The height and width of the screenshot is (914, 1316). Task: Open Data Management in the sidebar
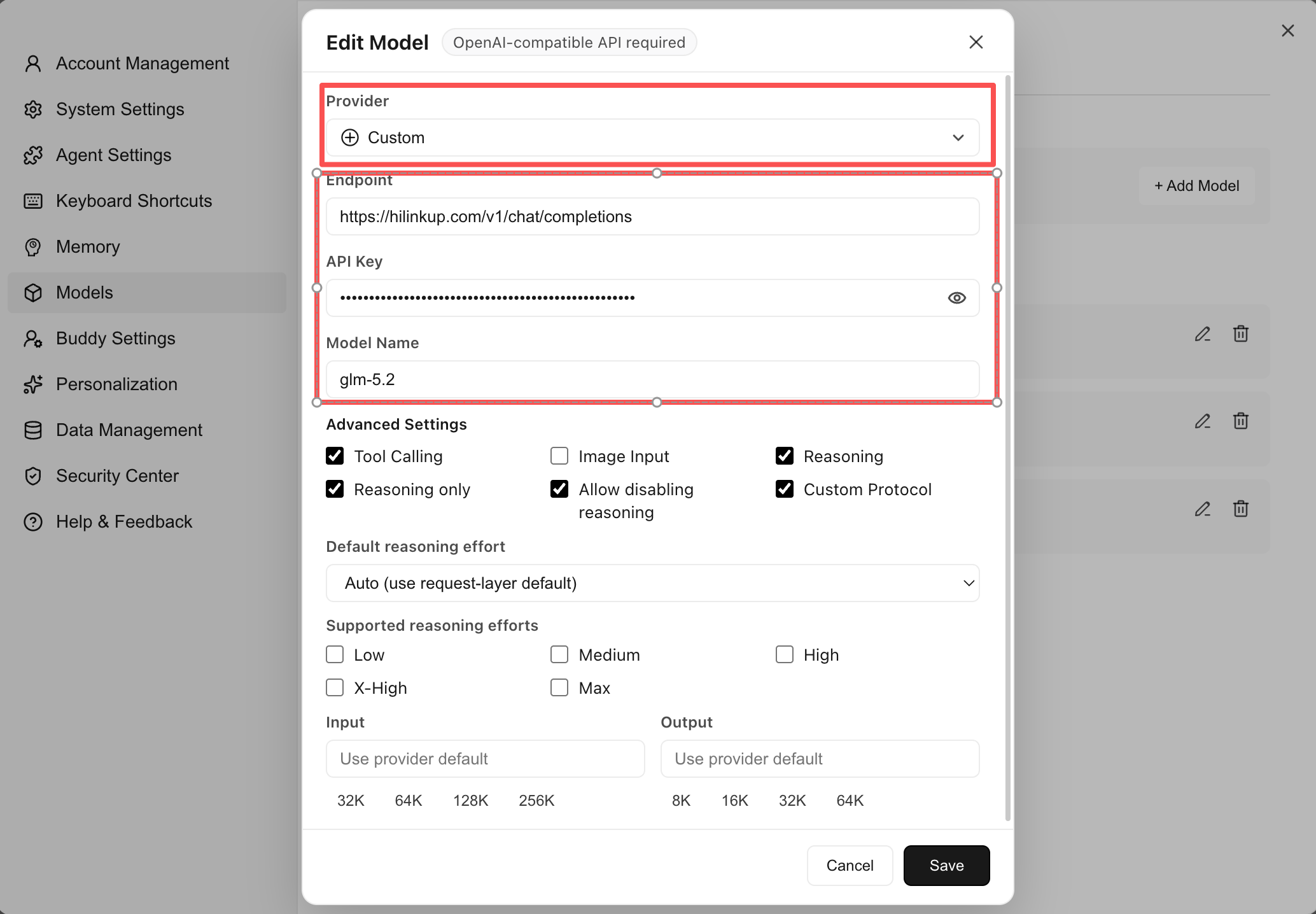[147, 430]
